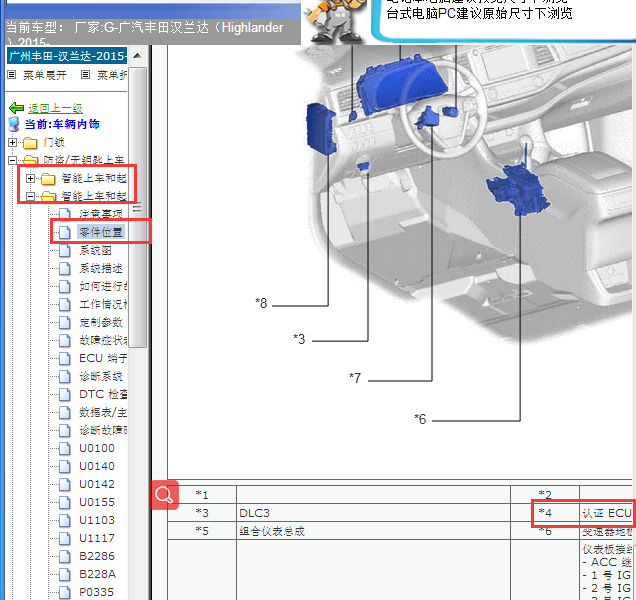
Task: Click the page icon beside U0142
Action: point(64,484)
